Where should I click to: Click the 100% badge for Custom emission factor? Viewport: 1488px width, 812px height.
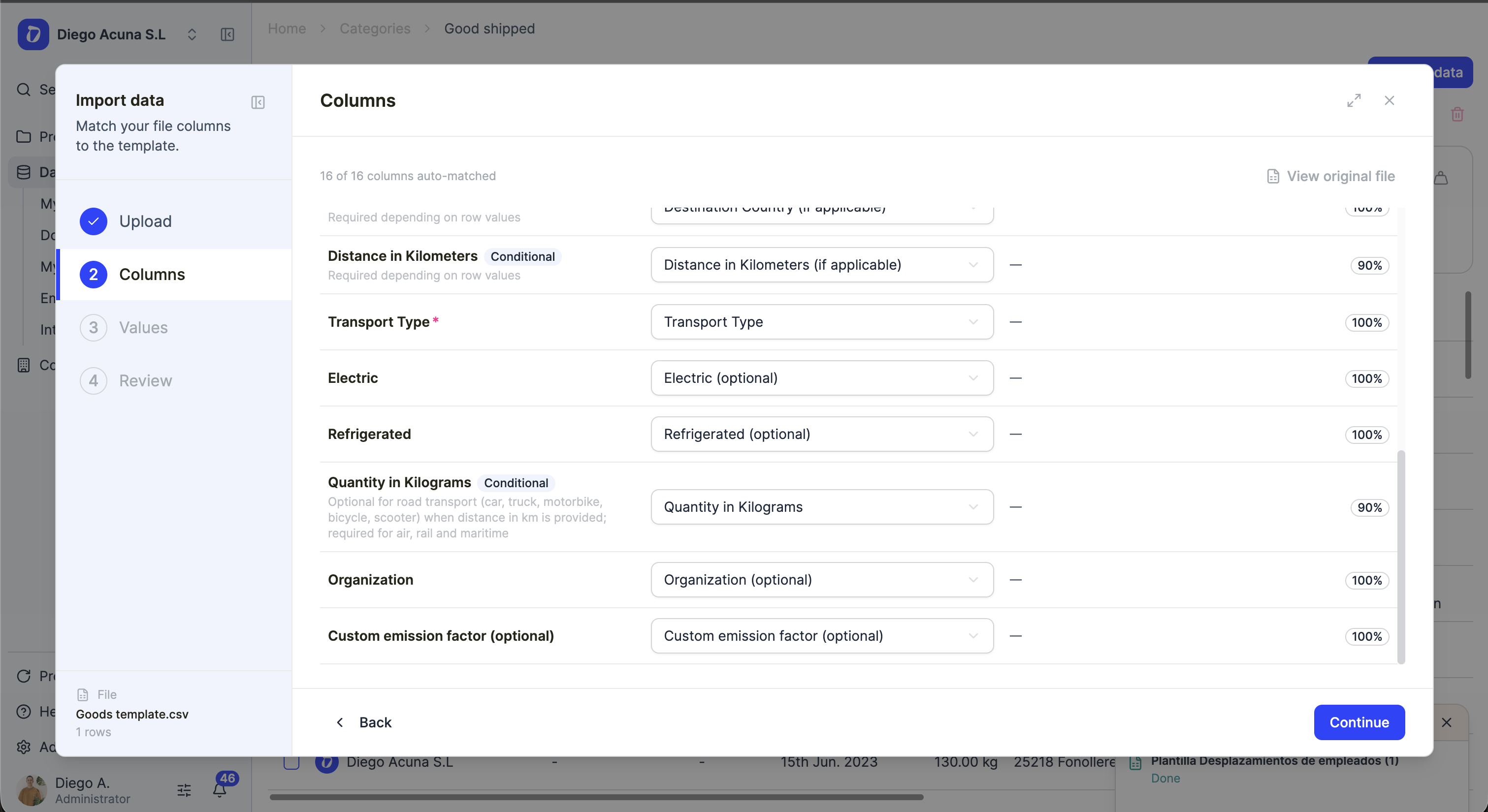[1367, 636]
